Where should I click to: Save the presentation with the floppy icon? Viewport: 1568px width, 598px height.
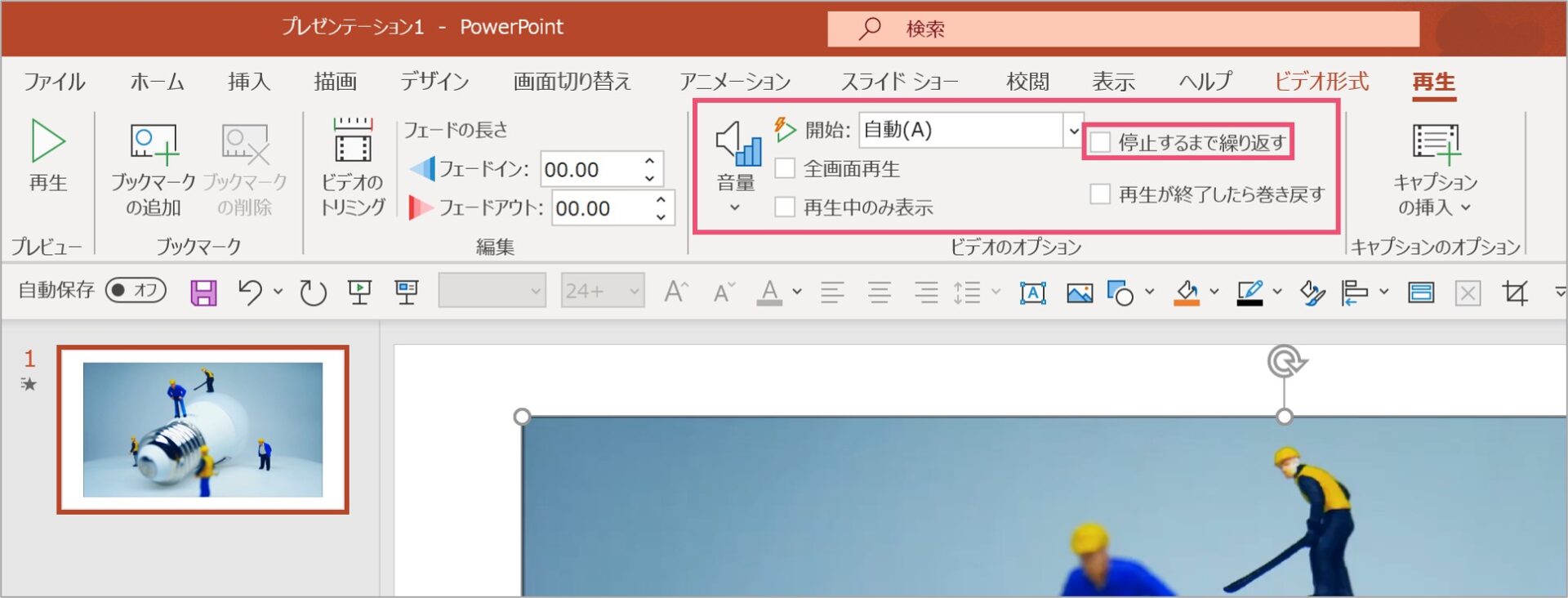tap(203, 292)
